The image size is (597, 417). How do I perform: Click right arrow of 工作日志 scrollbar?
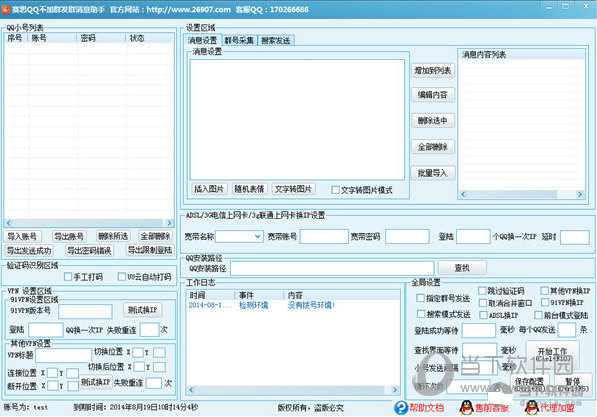pyautogui.click(x=395, y=390)
